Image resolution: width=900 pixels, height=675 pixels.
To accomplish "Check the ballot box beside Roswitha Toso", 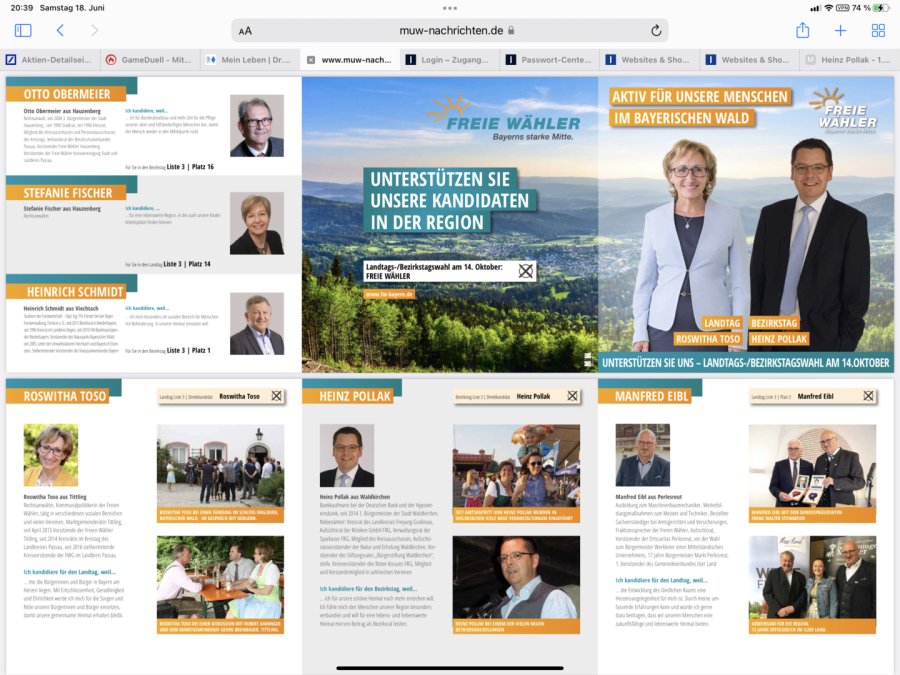I will [275, 396].
